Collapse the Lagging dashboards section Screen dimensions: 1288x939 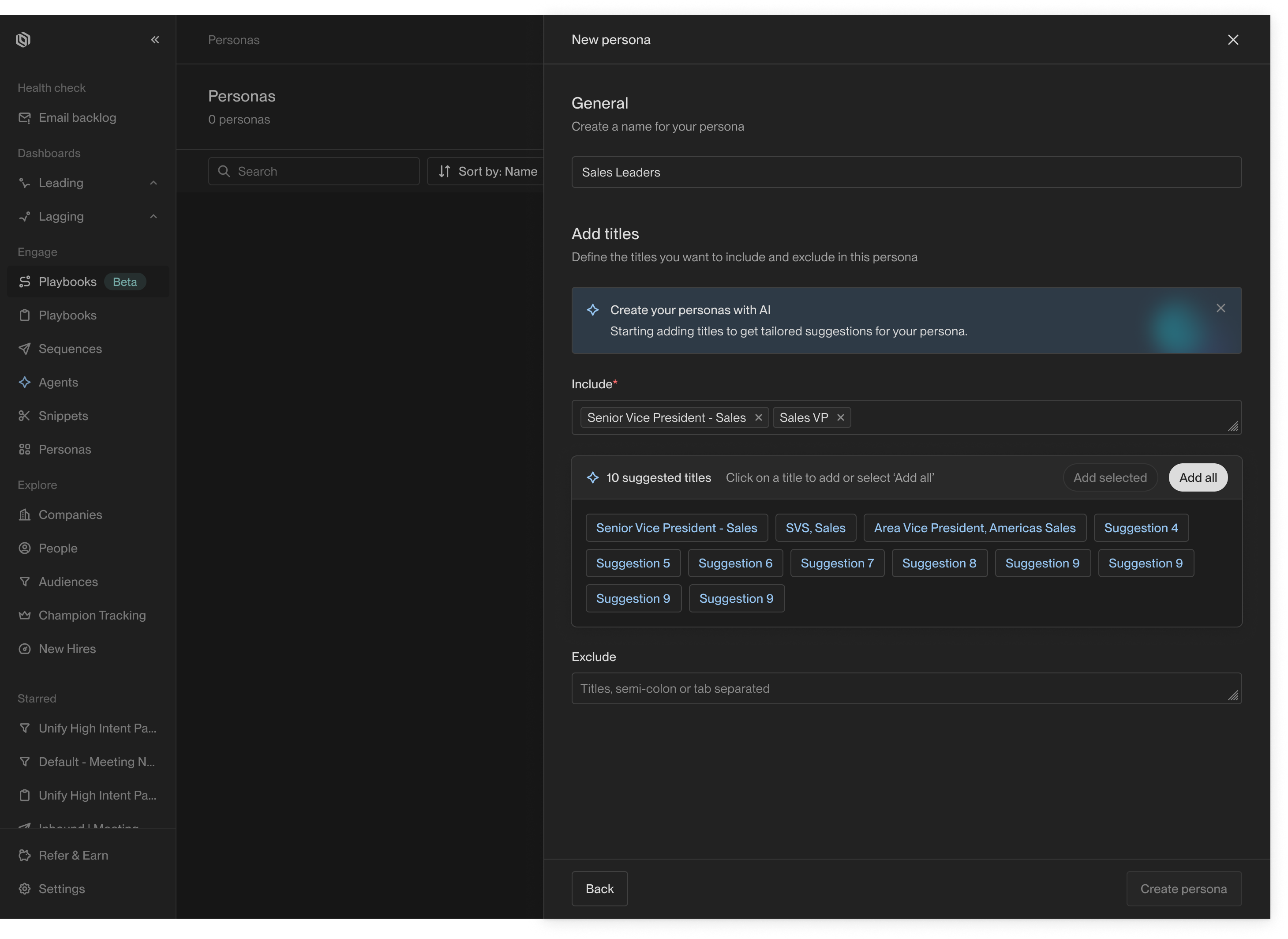click(x=154, y=217)
